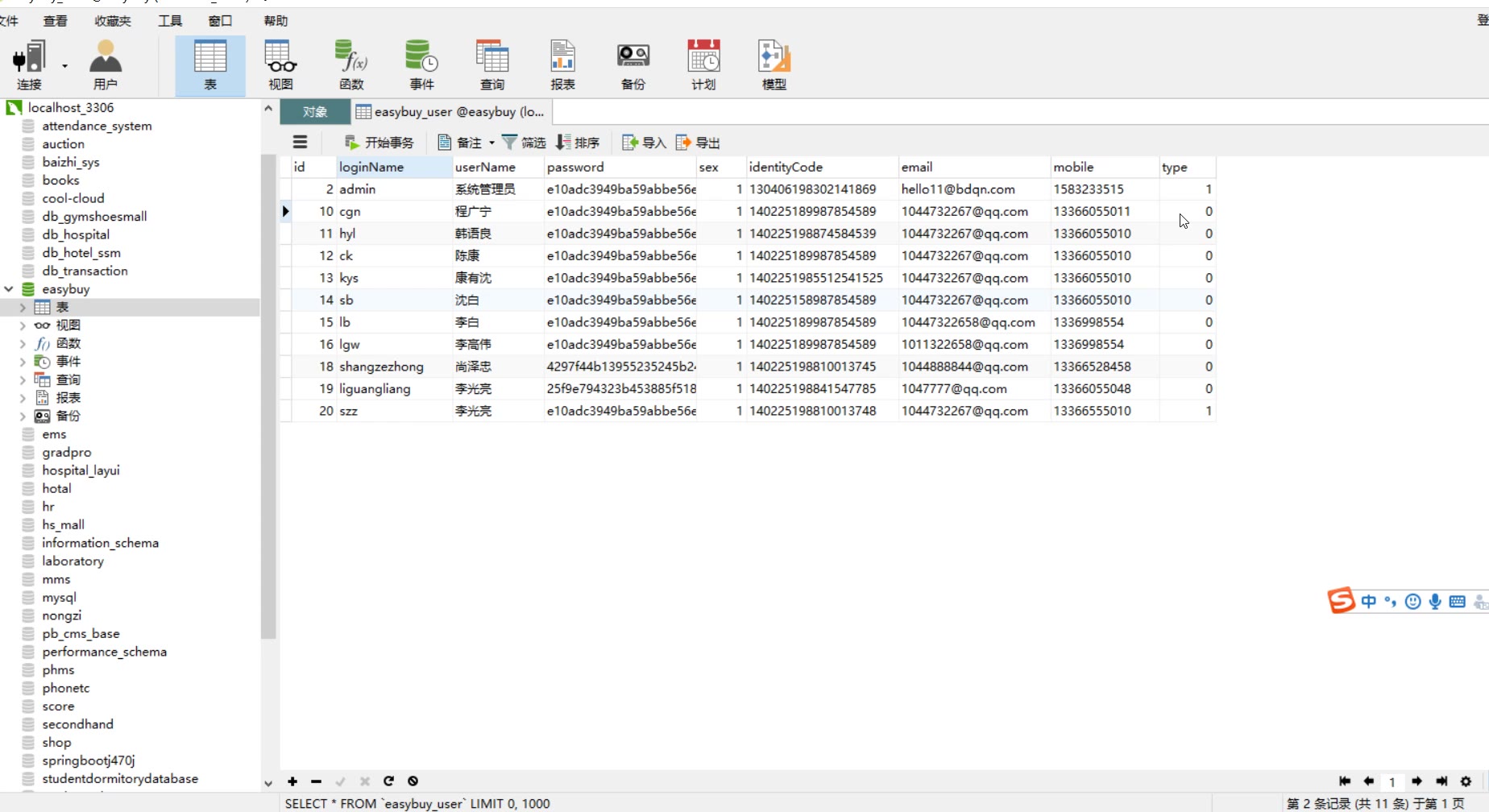The height and width of the screenshot is (812, 1489).
Task: Expand the 表 node under easybuy
Action: tap(23, 307)
